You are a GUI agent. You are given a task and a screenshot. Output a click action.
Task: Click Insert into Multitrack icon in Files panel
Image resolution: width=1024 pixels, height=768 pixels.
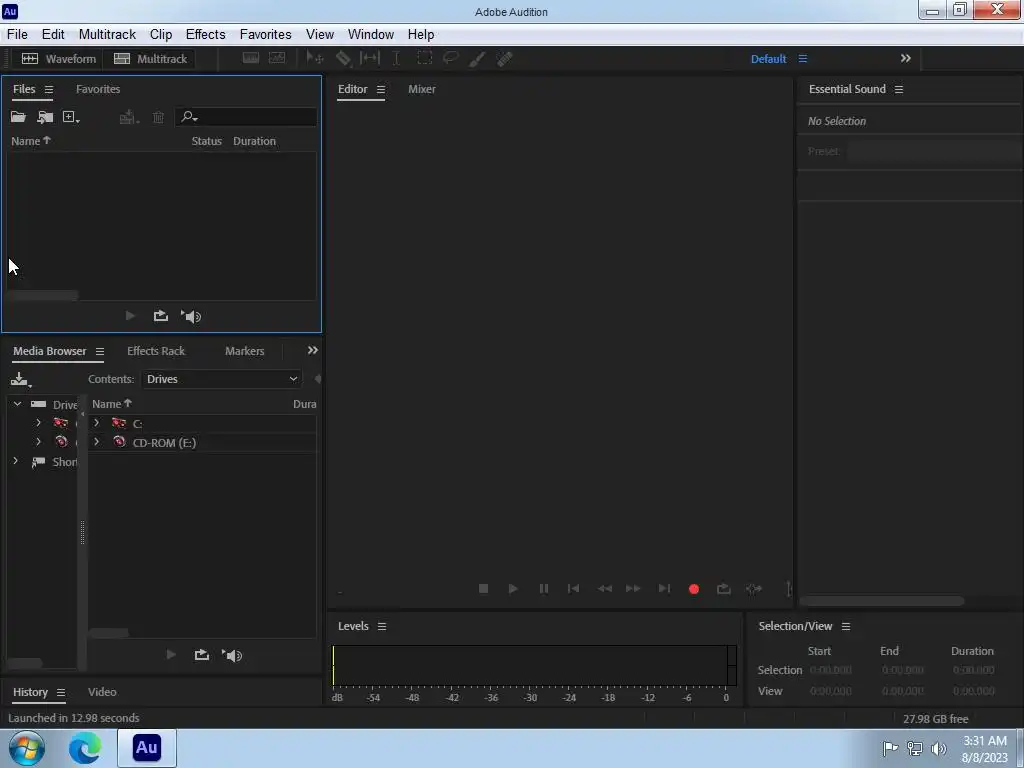click(129, 117)
